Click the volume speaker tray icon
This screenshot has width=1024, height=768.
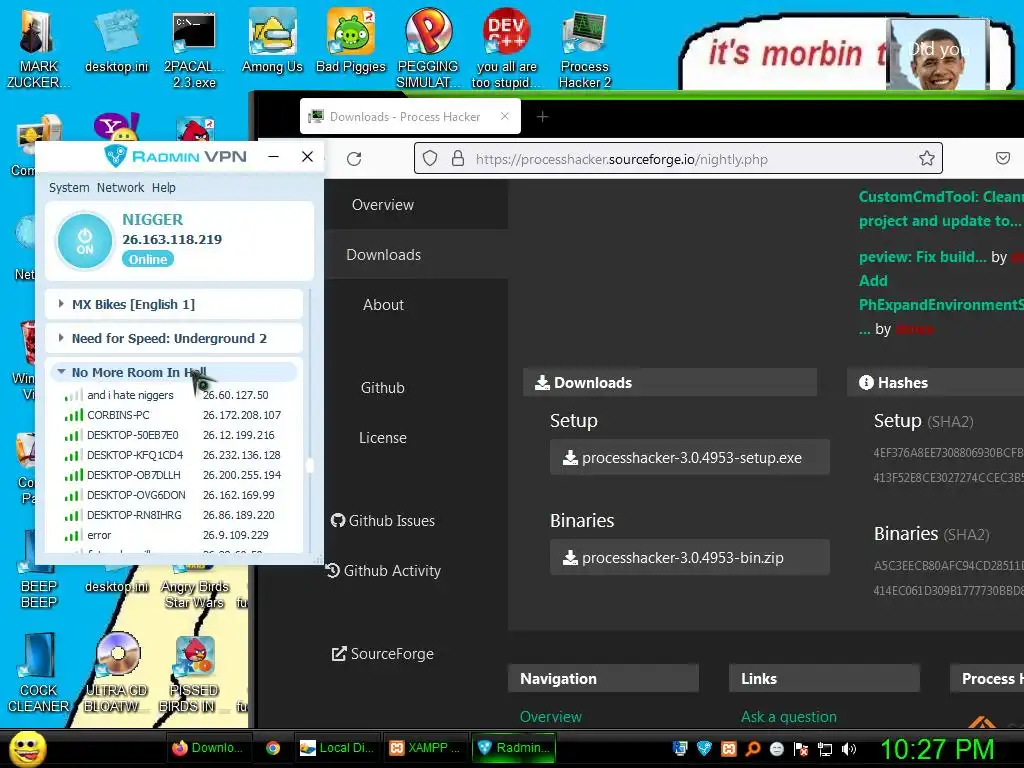pos(848,748)
